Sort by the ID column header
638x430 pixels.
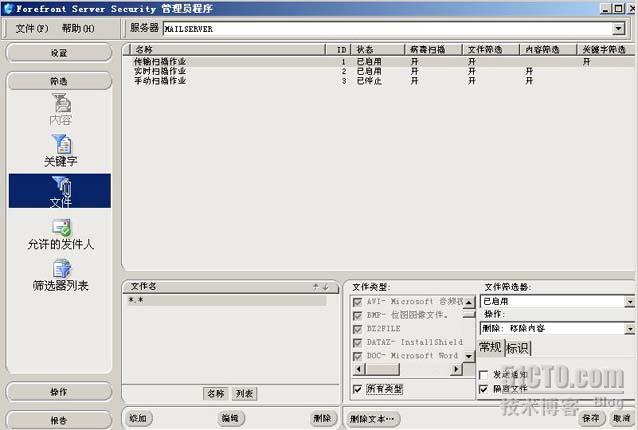pyautogui.click(x=338, y=50)
